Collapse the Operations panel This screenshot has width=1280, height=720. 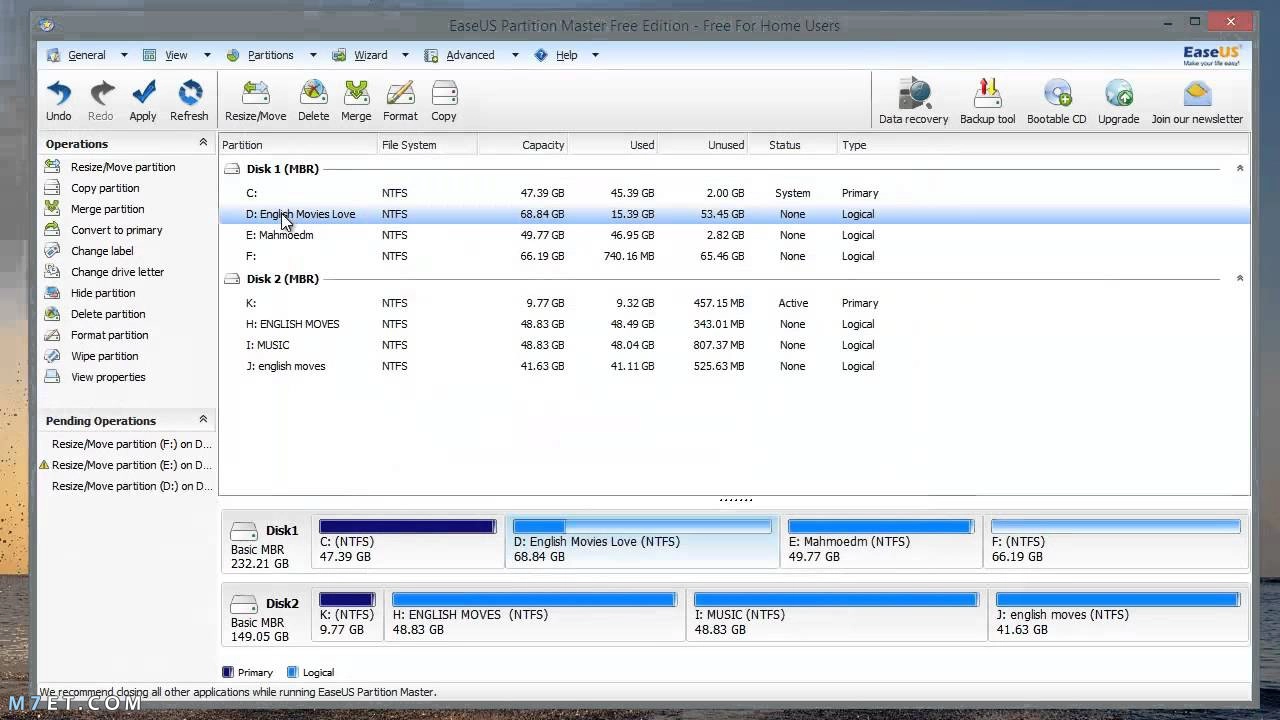tap(203, 143)
